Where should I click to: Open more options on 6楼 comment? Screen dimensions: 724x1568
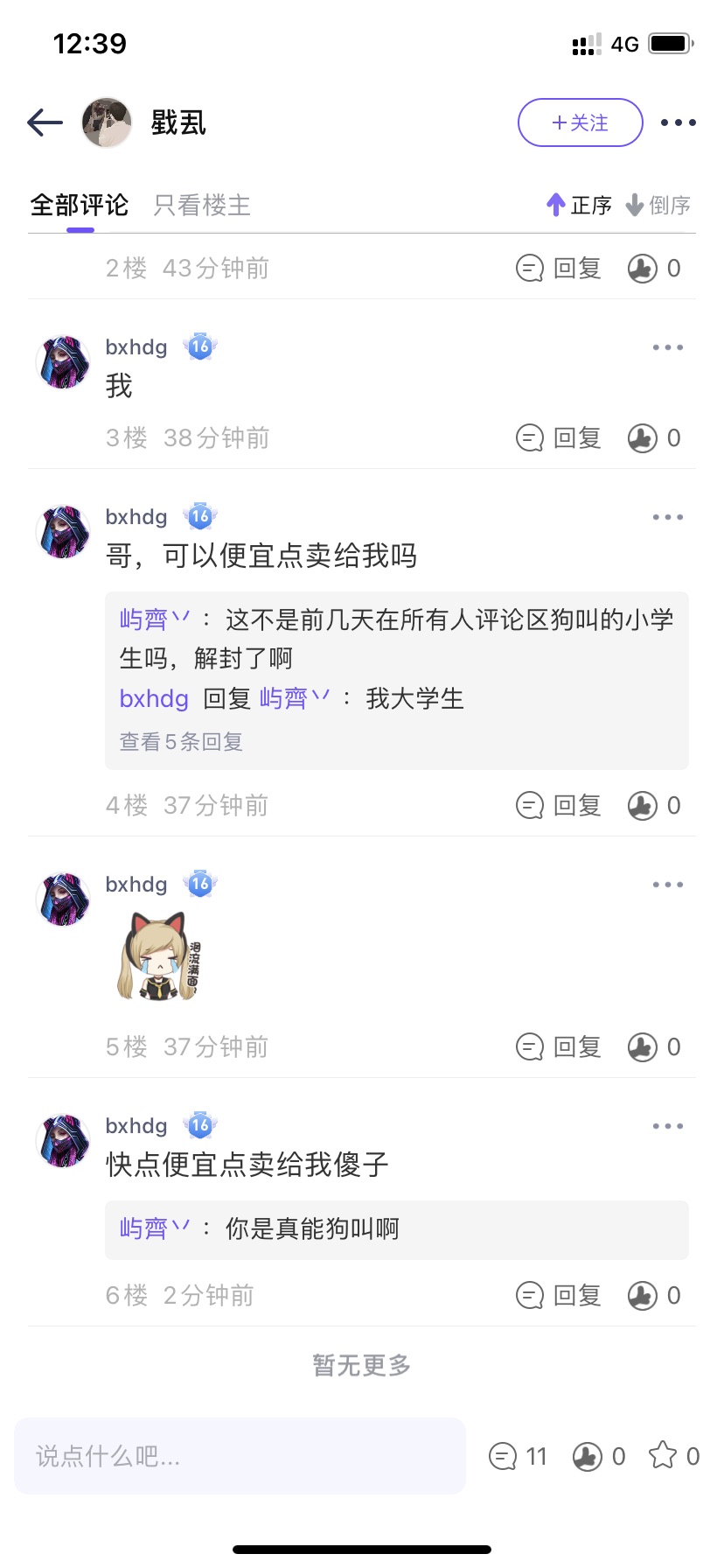click(x=668, y=1126)
